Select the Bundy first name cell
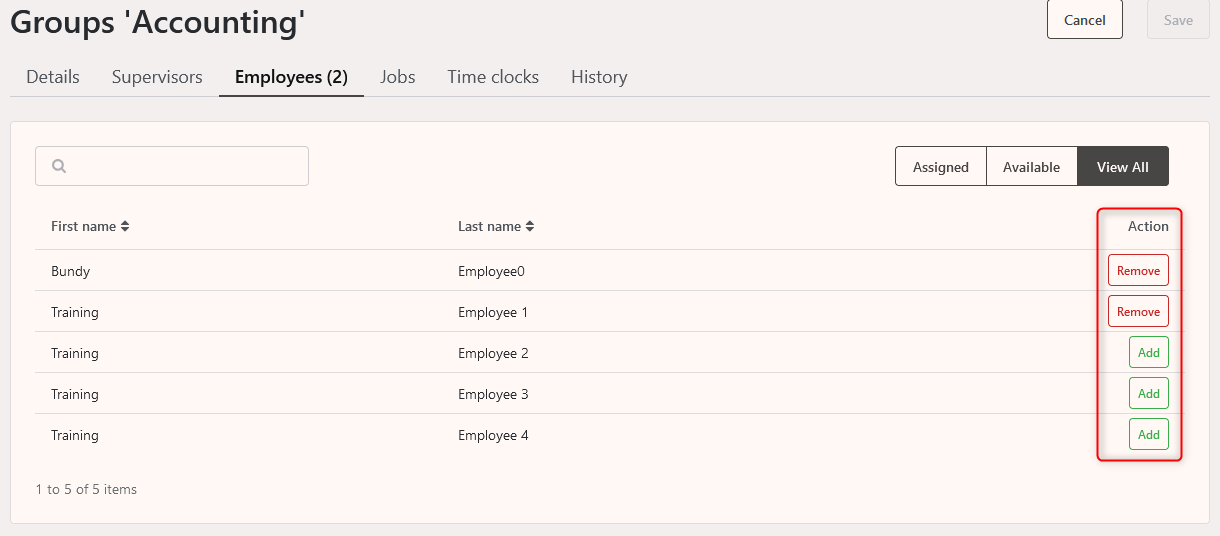 tap(71, 271)
